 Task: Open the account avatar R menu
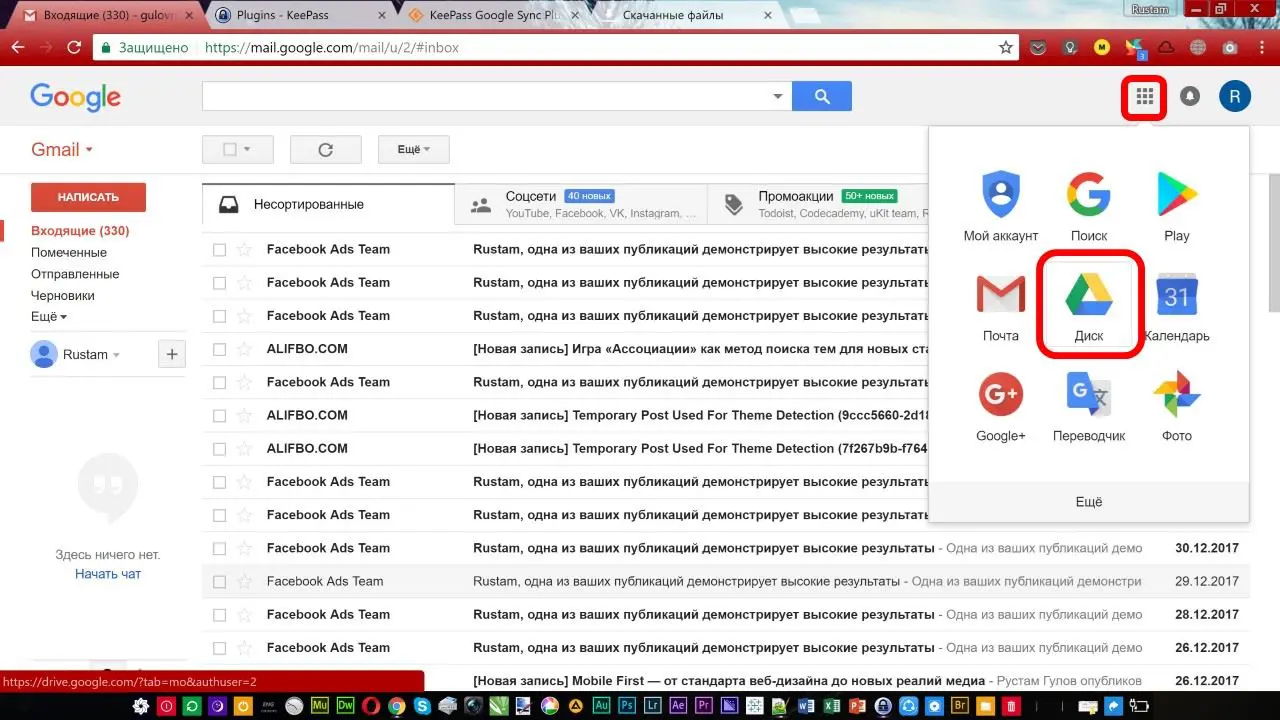(x=1235, y=96)
